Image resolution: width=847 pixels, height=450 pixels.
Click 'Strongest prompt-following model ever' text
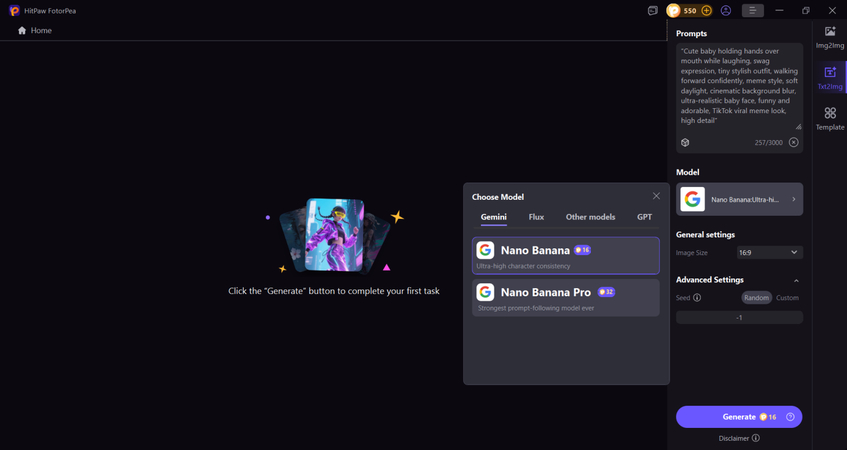point(536,308)
